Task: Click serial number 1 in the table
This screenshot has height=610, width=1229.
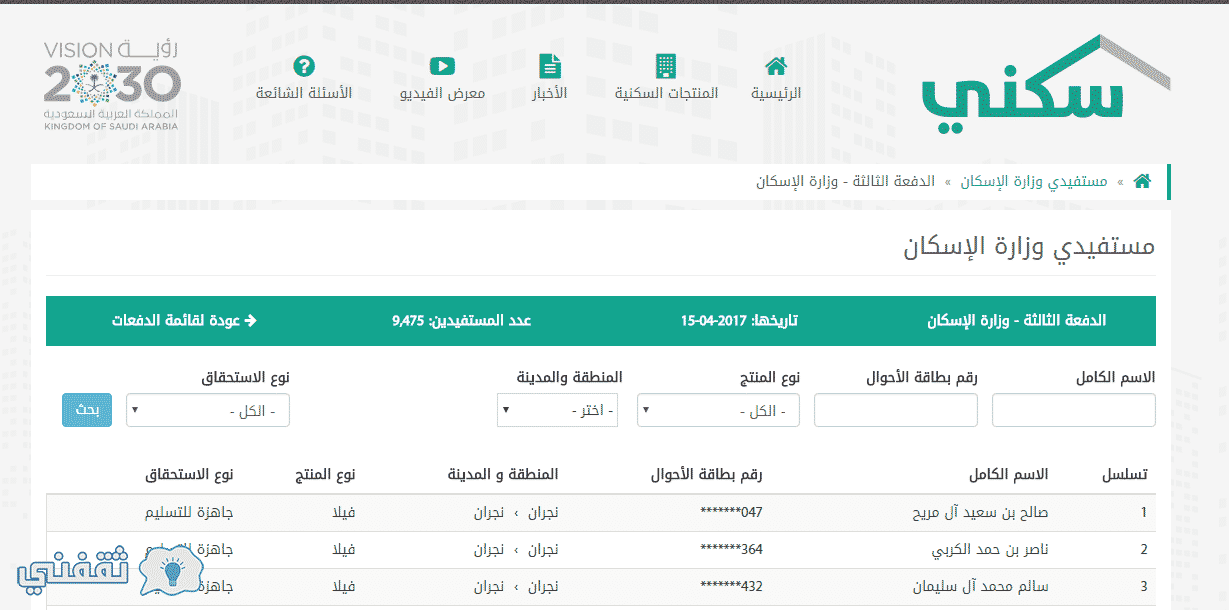Action: [x=1144, y=512]
